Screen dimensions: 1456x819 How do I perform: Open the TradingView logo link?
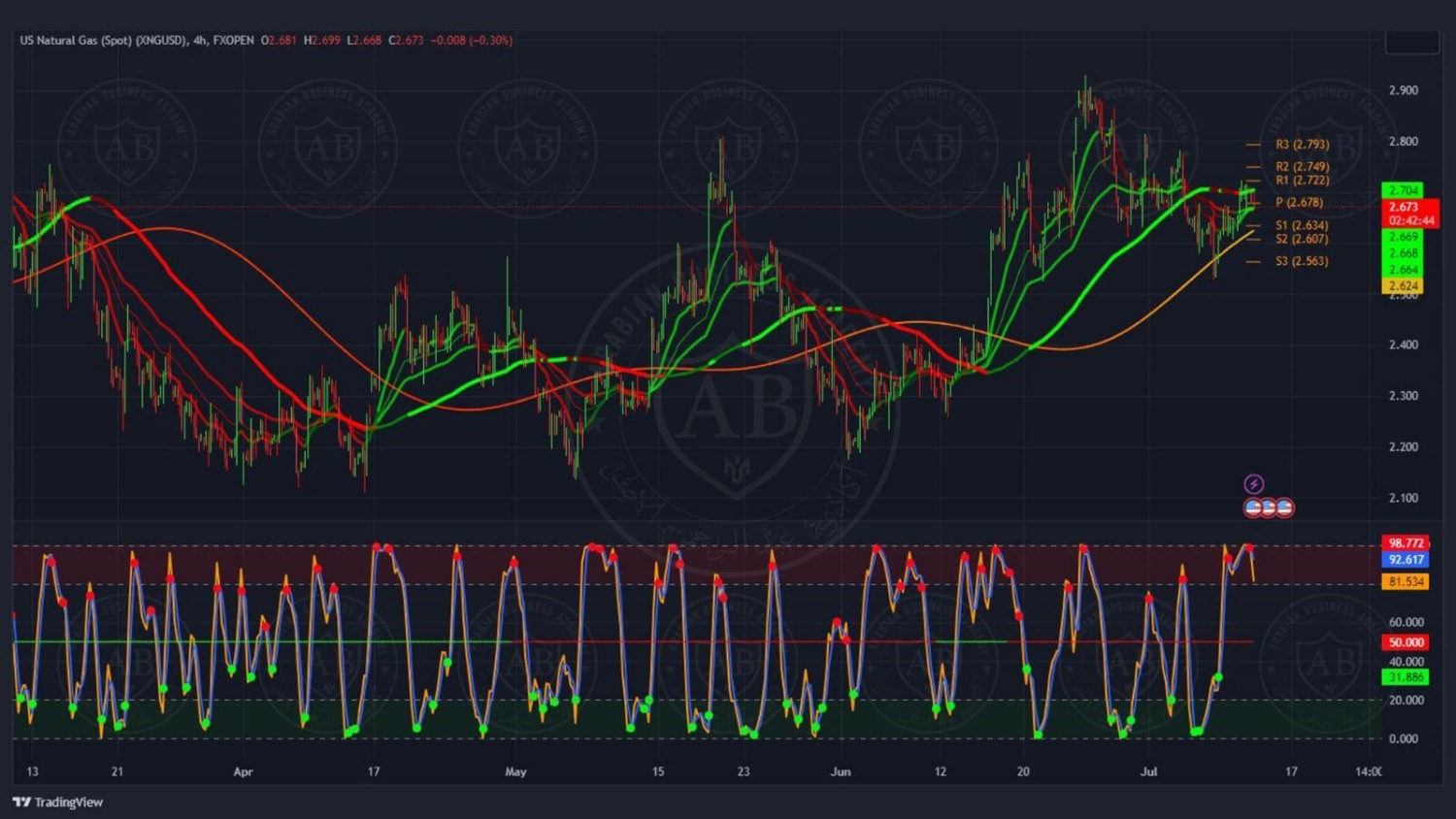pos(58,803)
